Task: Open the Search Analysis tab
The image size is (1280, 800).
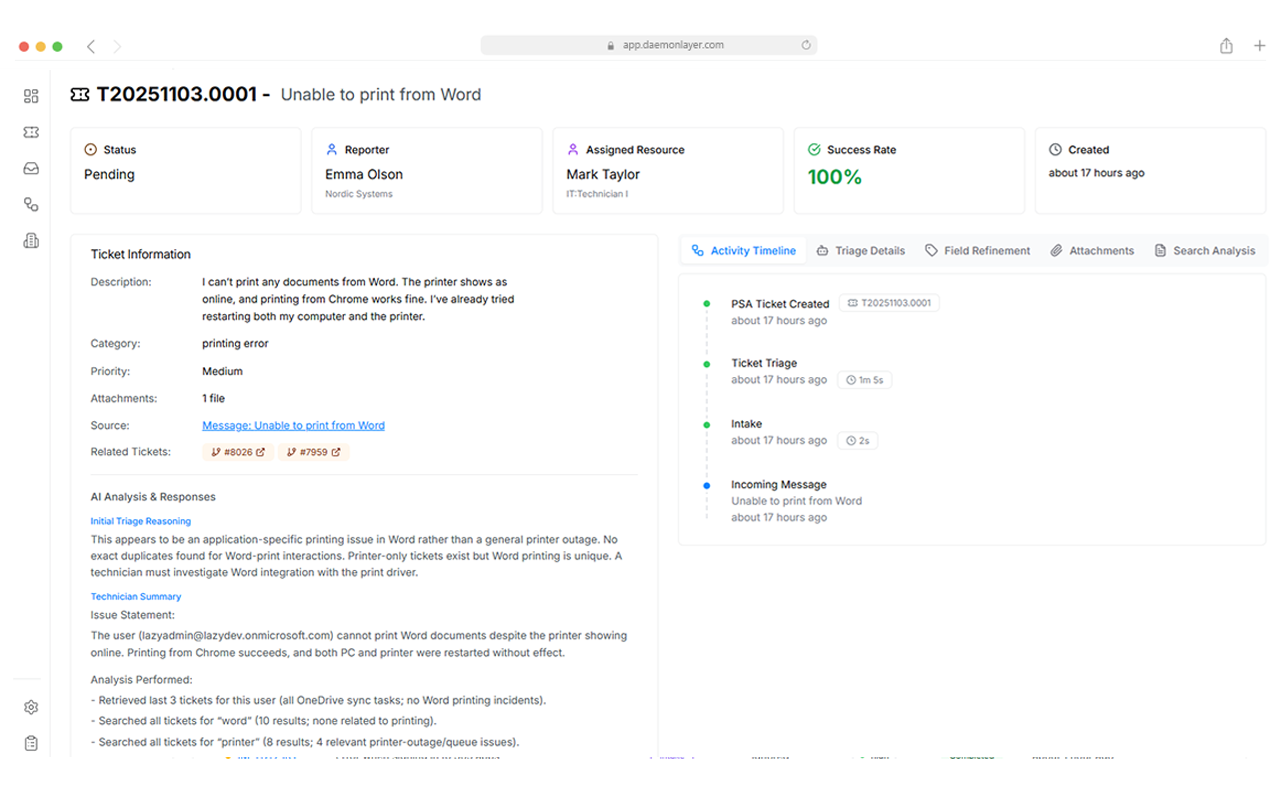Action: 1204,251
